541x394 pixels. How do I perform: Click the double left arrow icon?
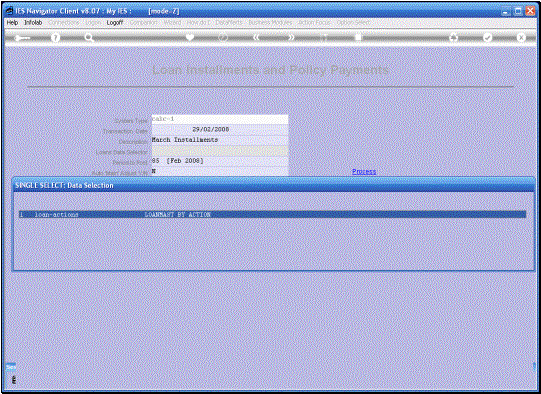coord(257,37)
